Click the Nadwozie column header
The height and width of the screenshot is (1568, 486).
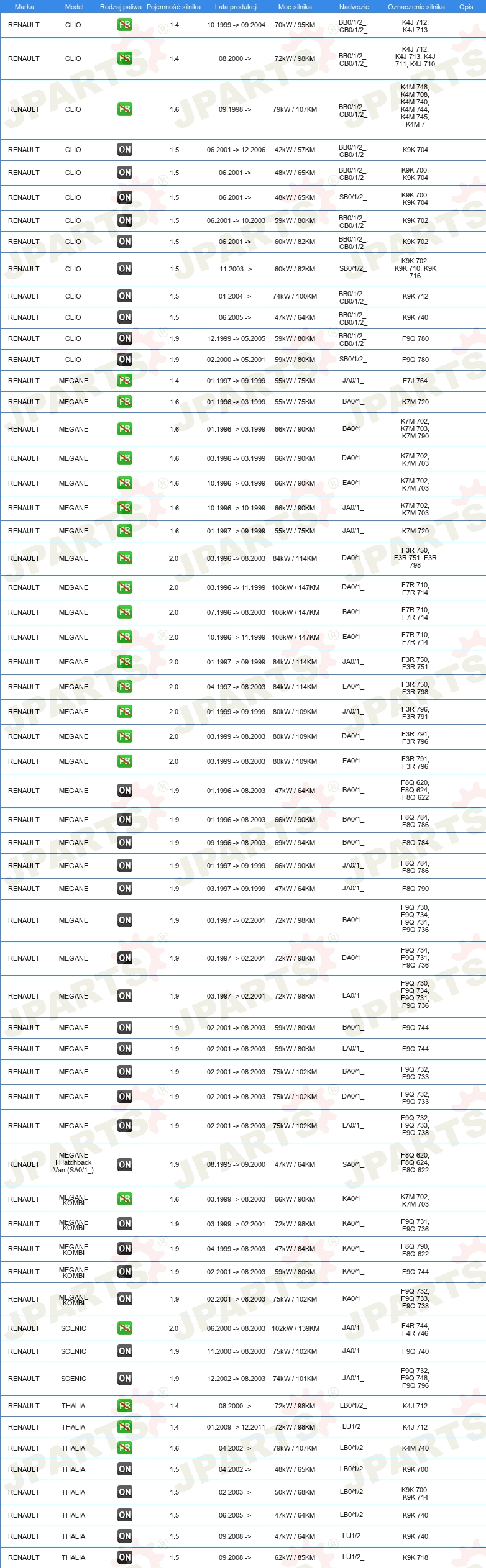tap(354, 7)
